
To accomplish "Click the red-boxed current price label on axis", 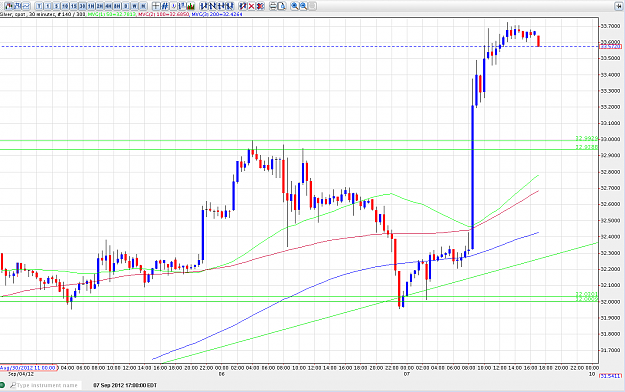I will click(611, 47).
